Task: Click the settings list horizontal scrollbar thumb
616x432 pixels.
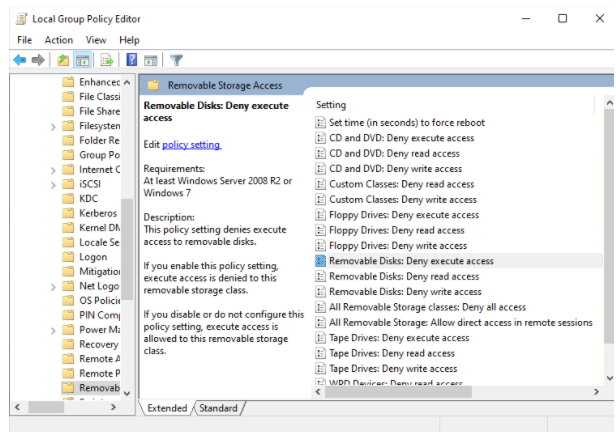Action: coord(398,392)
